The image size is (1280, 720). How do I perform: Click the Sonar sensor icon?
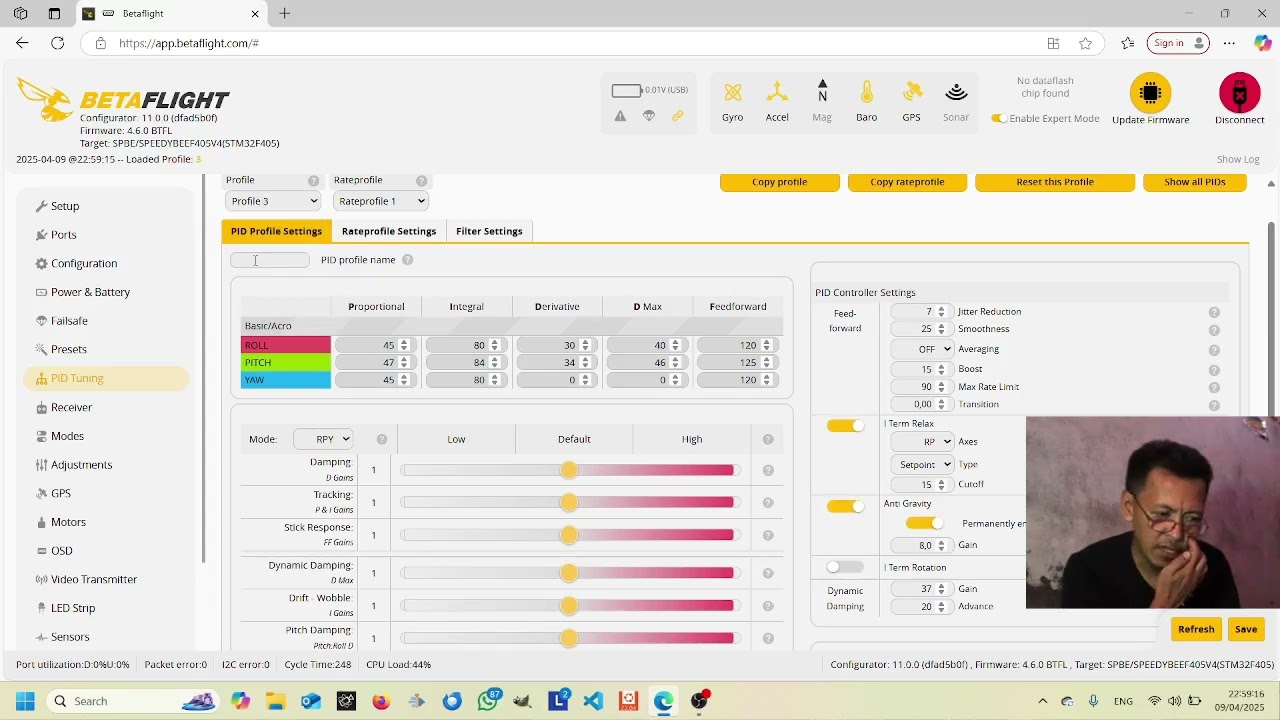[956, 93]
